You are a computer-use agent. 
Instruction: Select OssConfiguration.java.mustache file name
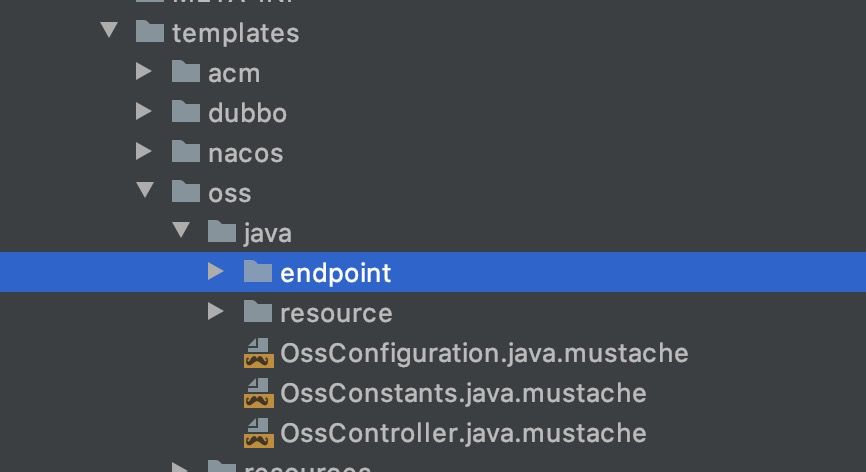(484, 353)
